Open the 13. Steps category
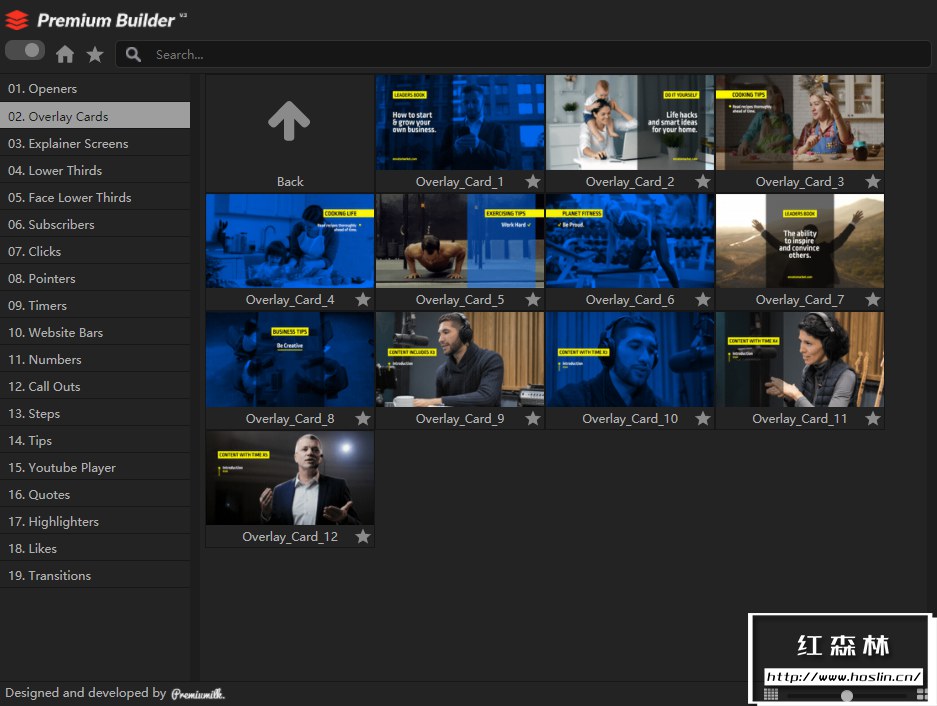 point(95,413)
